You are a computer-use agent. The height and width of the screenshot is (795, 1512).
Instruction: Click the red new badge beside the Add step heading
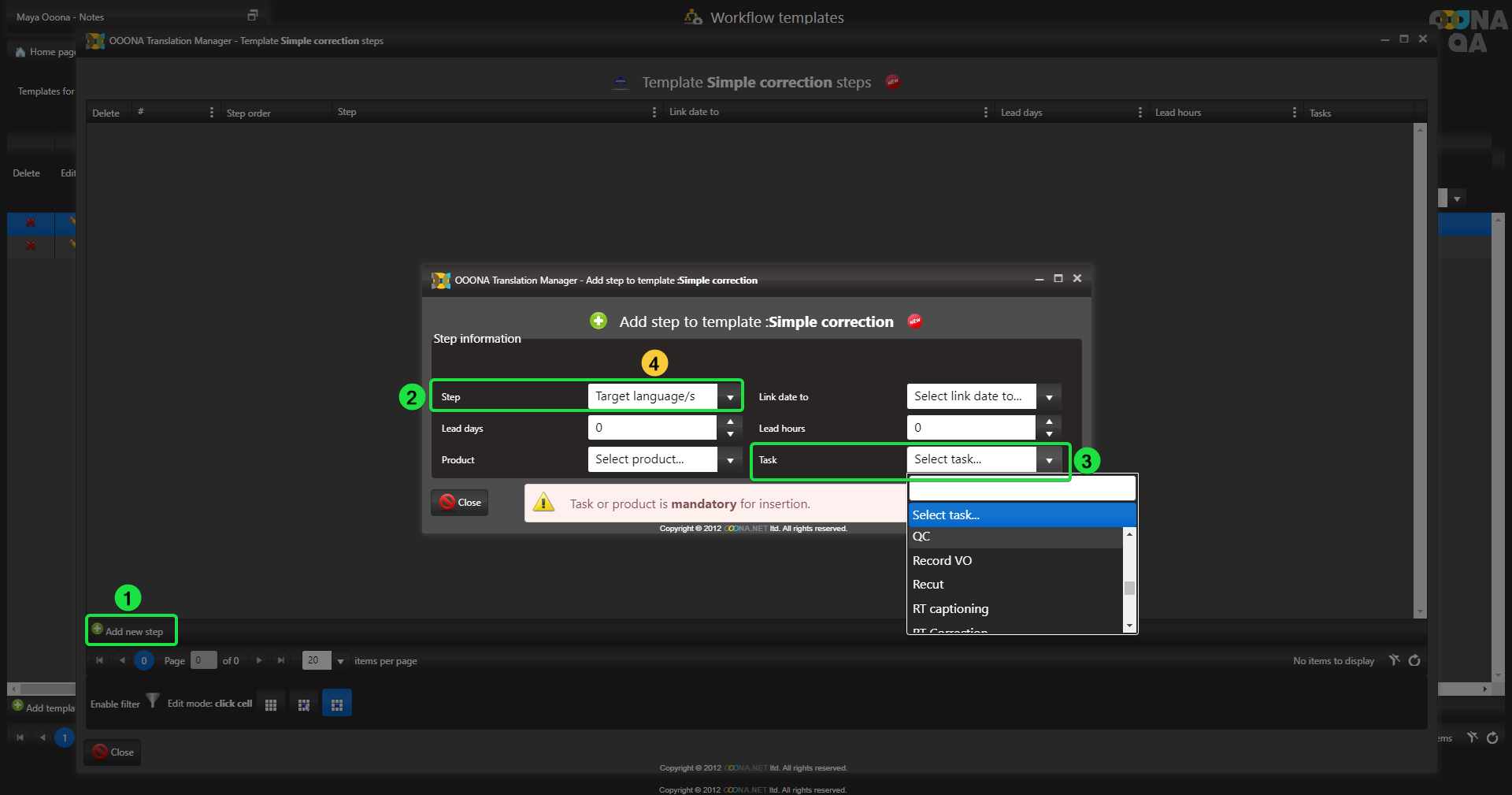point(914,321)
